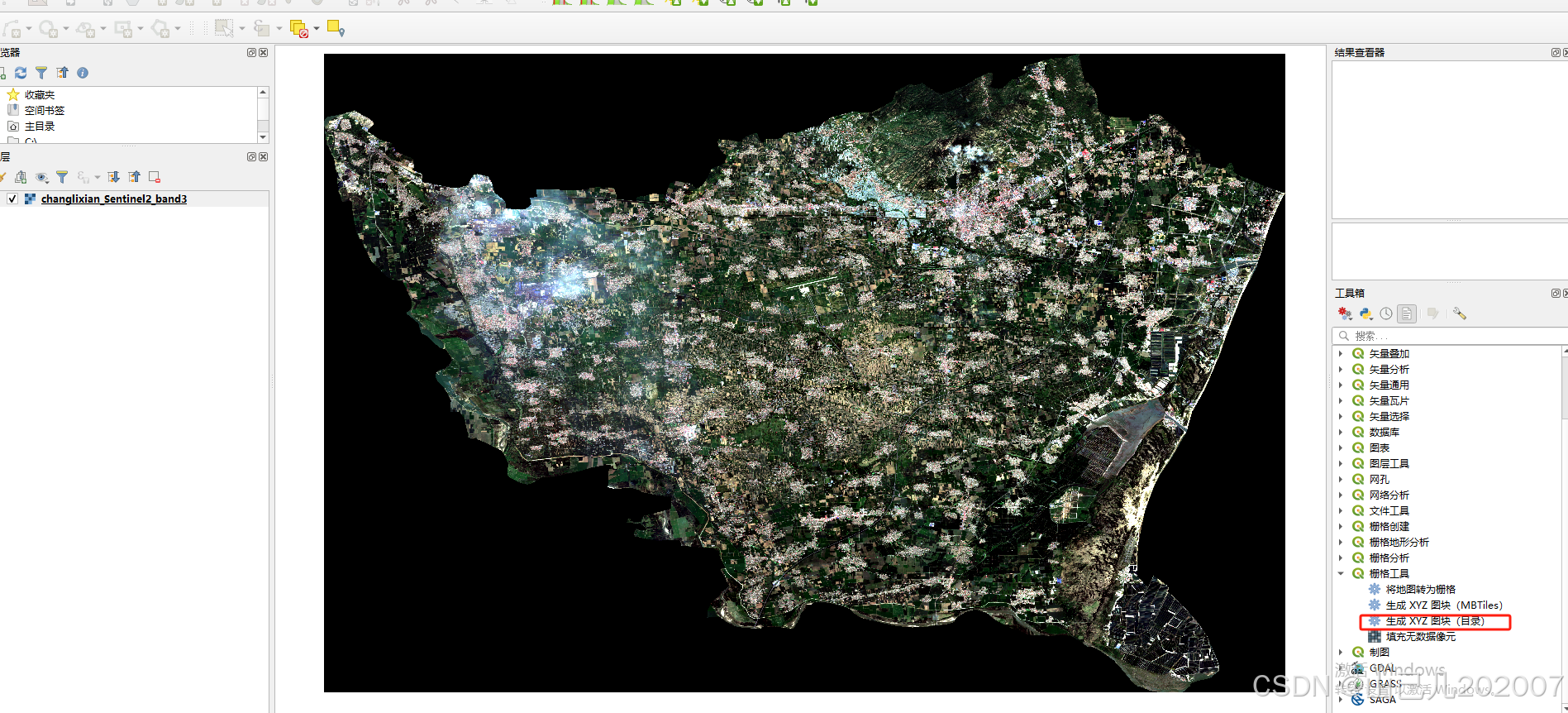Viewport: 1568px width, 713px height.
Task: Select features by location icon
Action: click(x=336, y=29)
